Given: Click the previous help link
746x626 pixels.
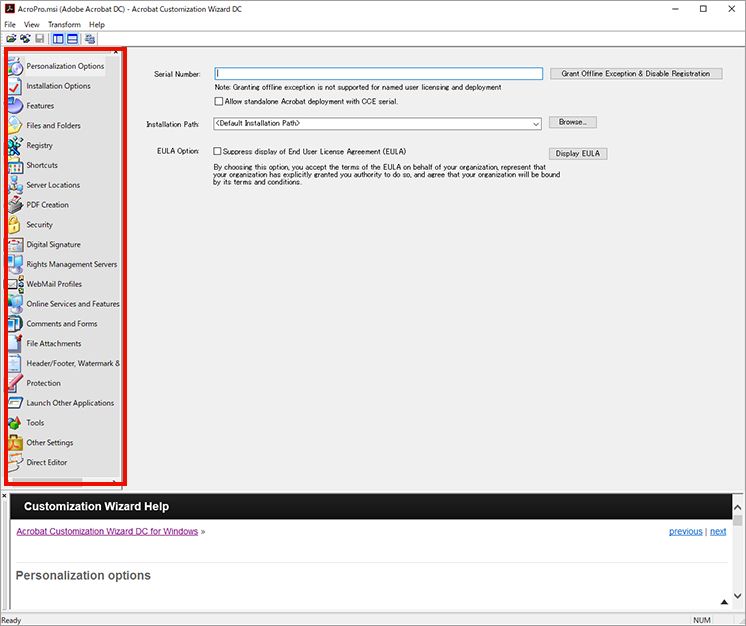Looking at the screenshot, I should click(x=686, y=531).
